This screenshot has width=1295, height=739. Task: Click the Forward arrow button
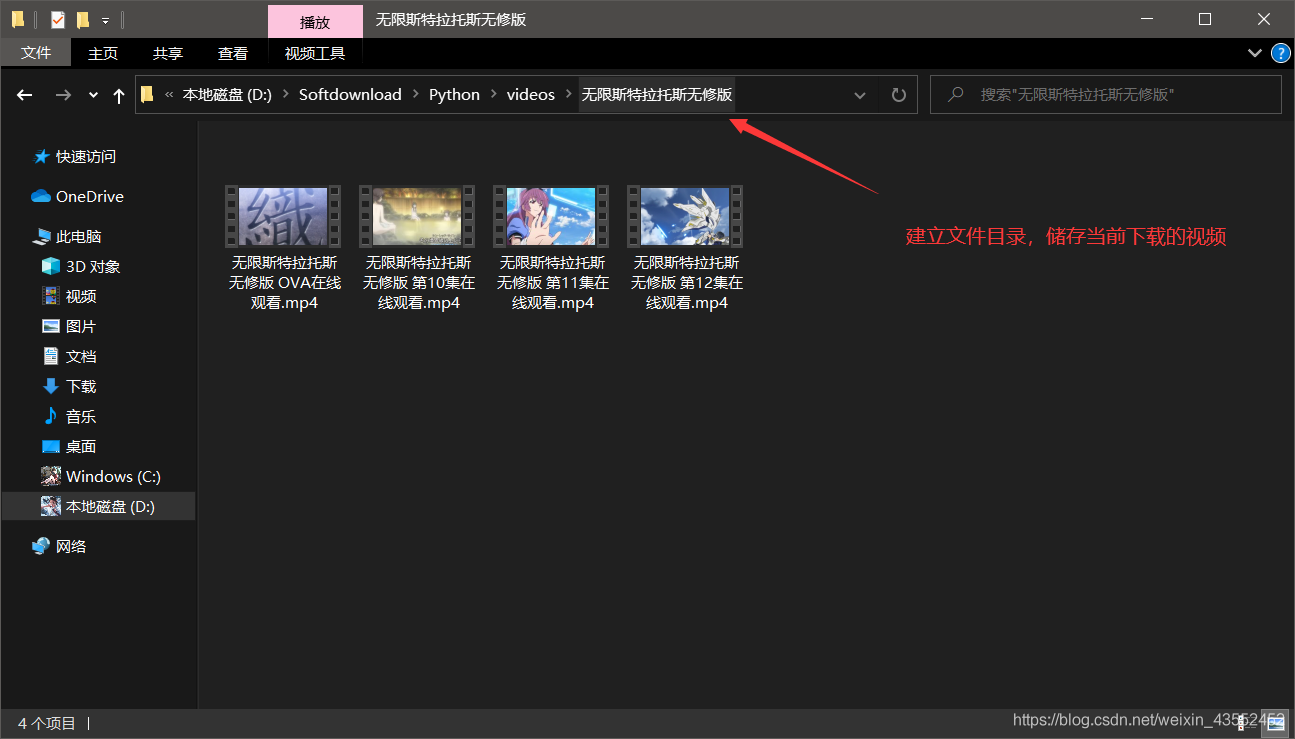[x=63, y=95]
